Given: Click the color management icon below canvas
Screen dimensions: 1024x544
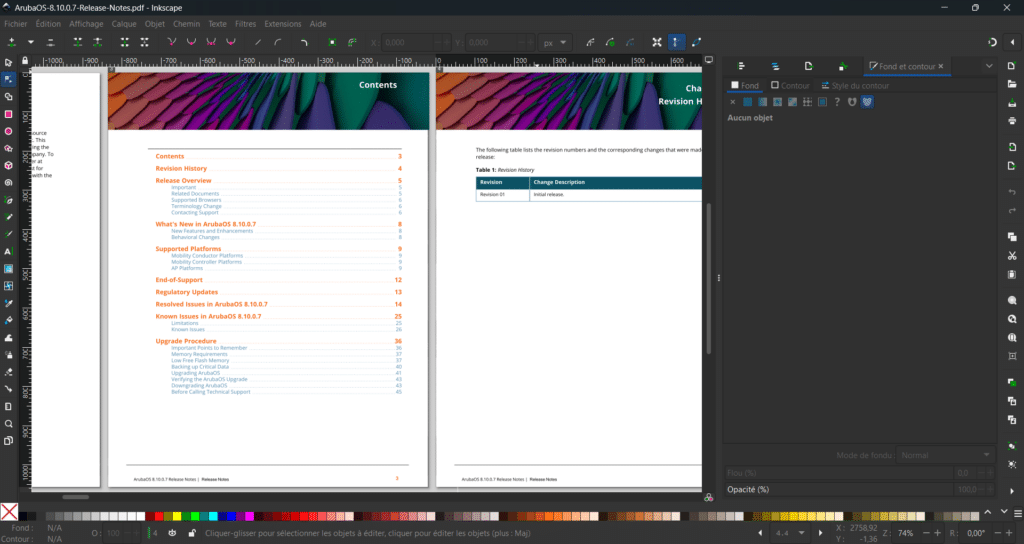Looking at the screenshot, I should tap(709, 498).
